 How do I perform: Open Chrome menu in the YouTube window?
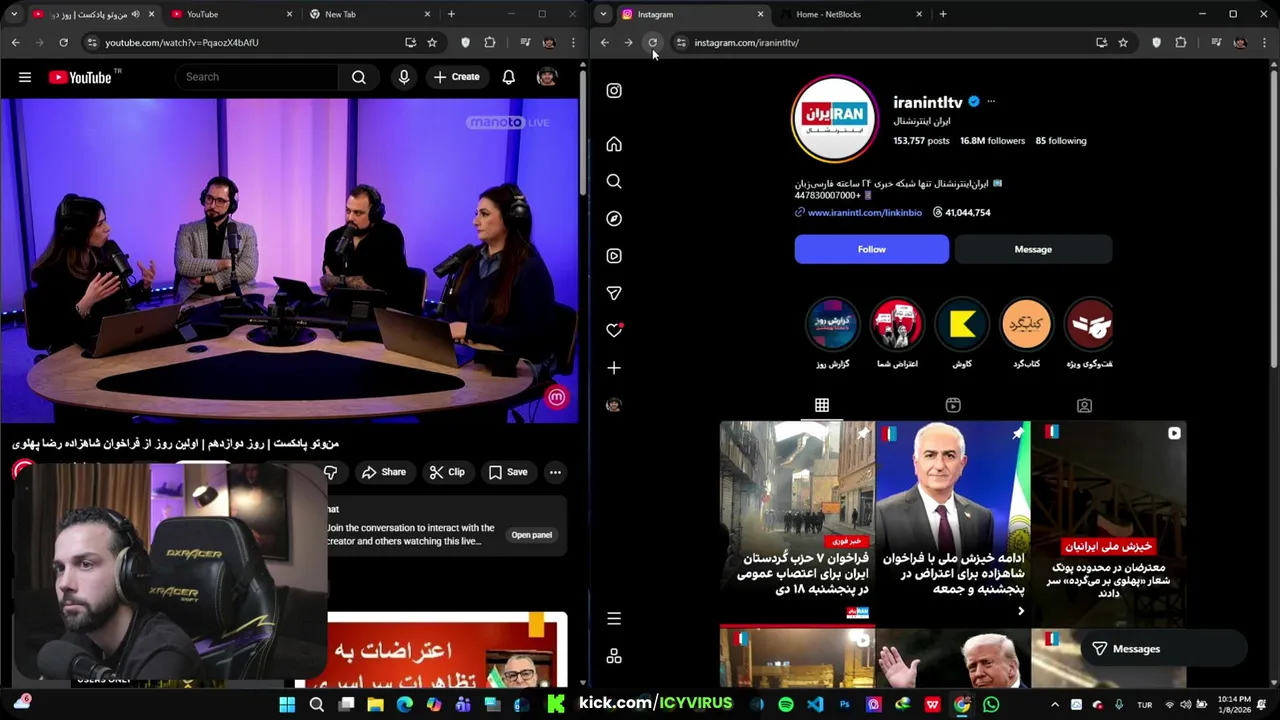point(573,42)
